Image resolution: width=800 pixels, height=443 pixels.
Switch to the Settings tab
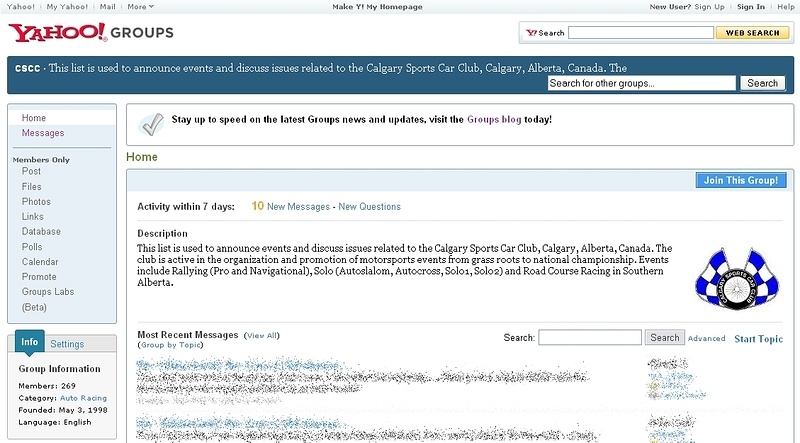(x=67, y=344)
